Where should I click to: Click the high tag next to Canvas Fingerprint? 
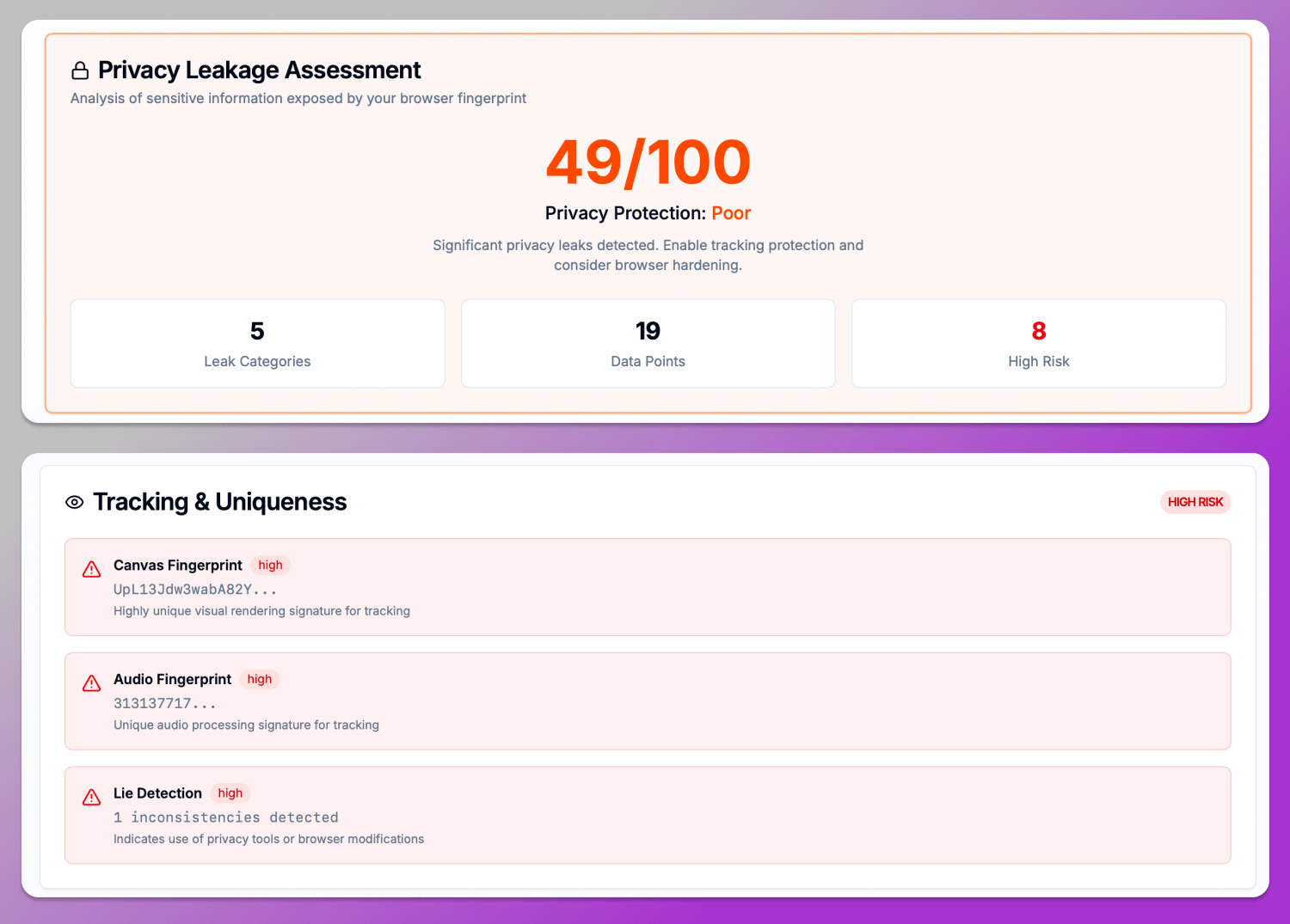[270, 566]
